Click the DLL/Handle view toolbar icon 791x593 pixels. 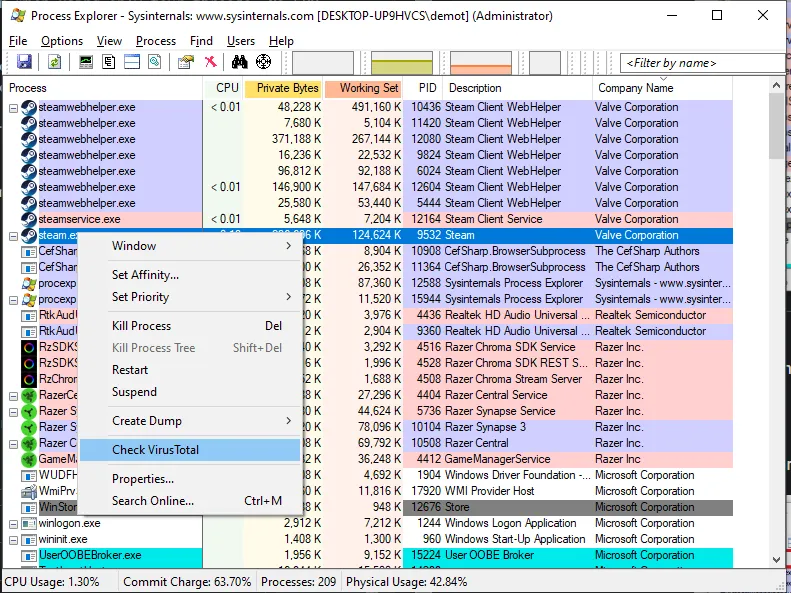click(x=155, y=62)
